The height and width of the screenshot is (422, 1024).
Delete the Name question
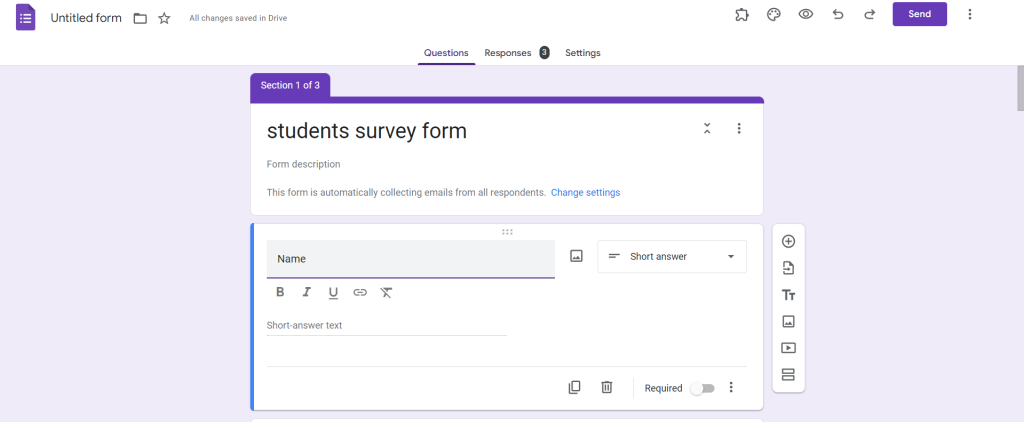pyautogui.click(x=607, y=387)
